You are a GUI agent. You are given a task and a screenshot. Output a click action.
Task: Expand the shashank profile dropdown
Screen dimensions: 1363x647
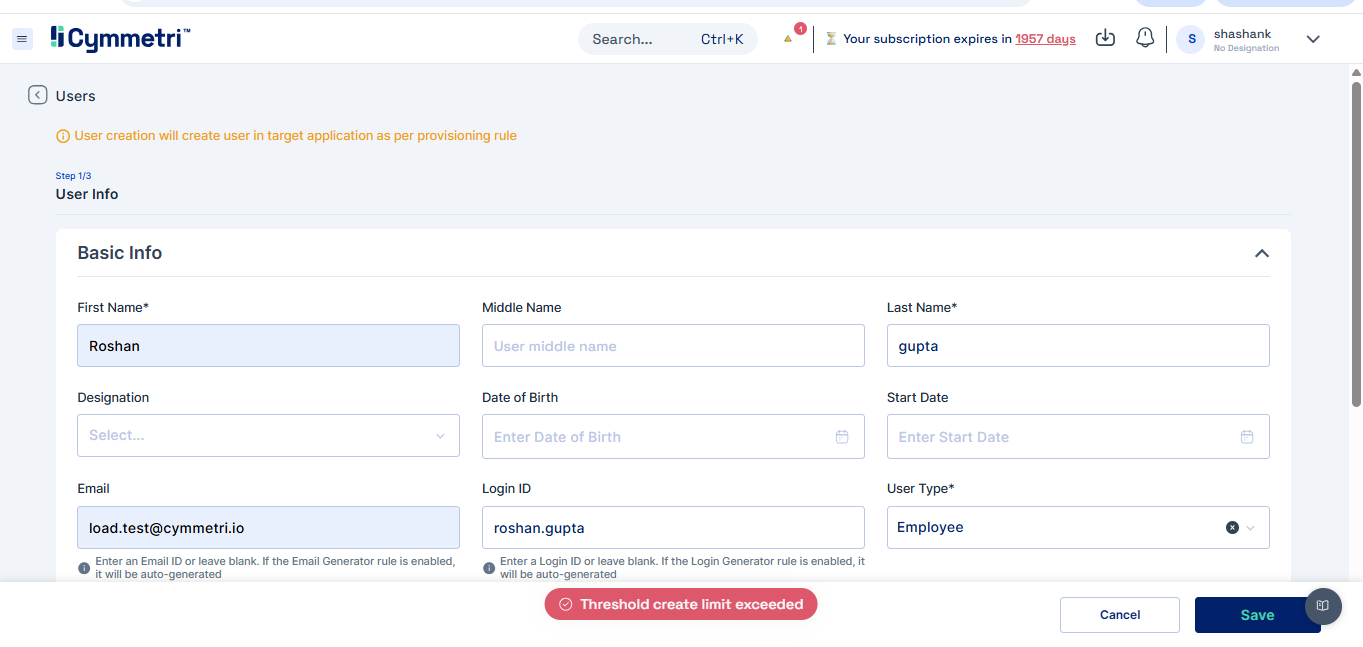click(x=1313, y=39)
